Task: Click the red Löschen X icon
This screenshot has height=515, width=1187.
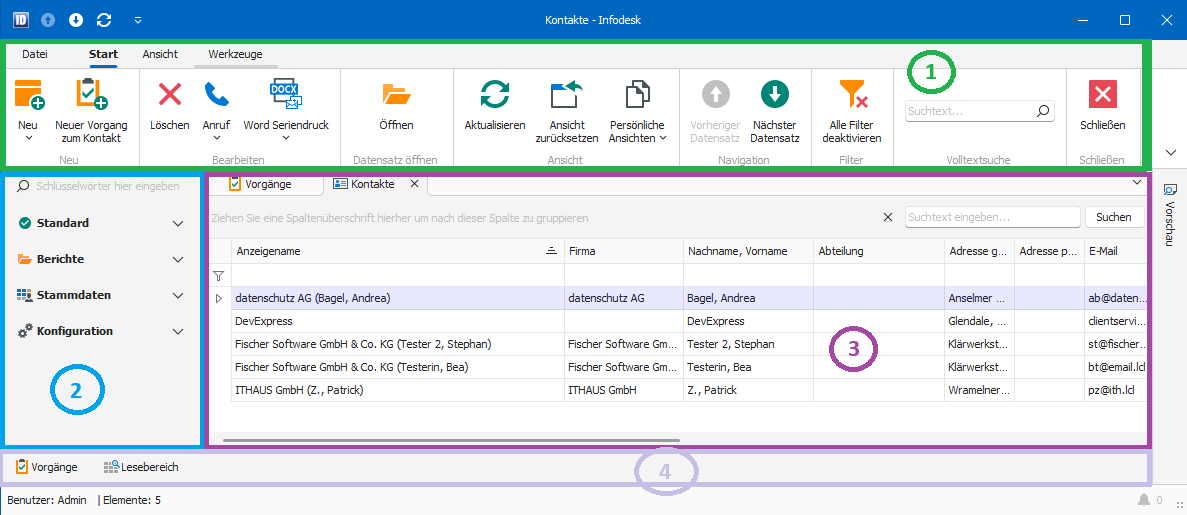Action: pos(170,94)
